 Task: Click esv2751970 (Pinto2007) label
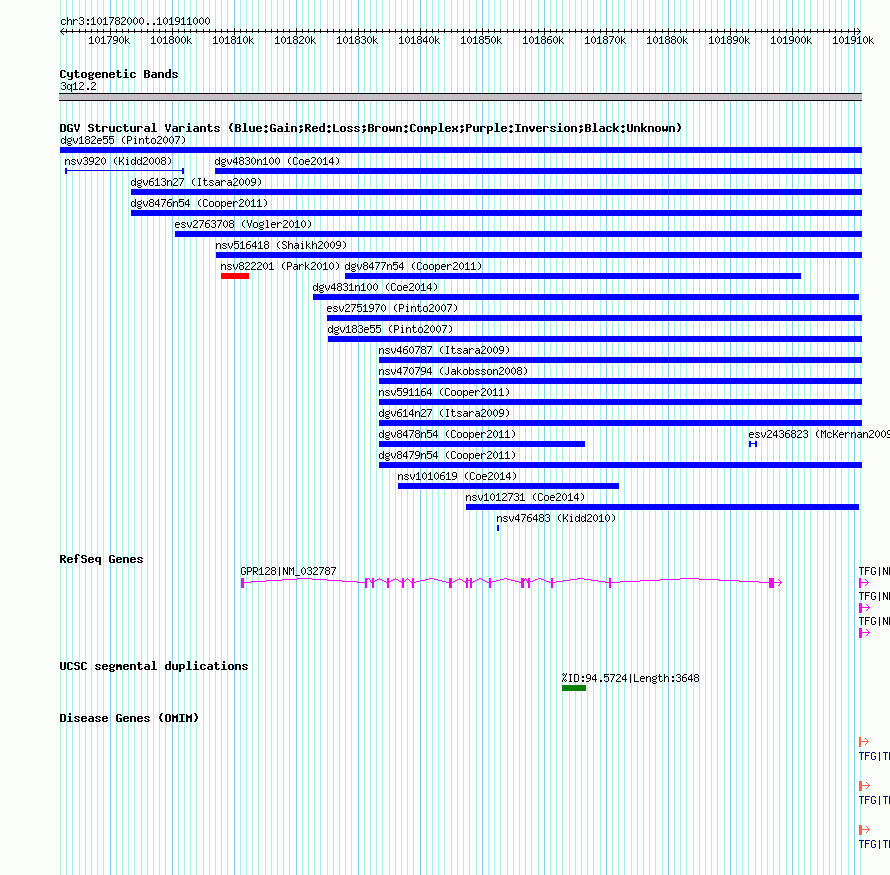pos(392,308)
